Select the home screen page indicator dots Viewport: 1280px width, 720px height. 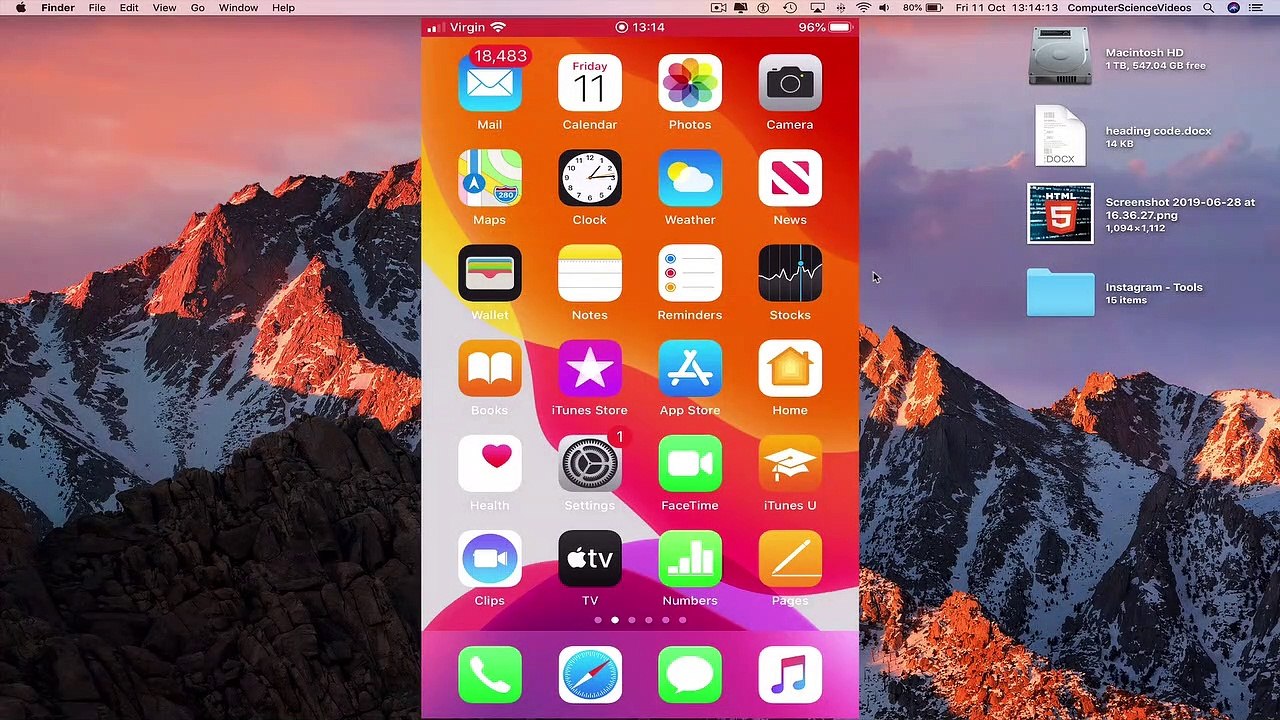(640, 620)
